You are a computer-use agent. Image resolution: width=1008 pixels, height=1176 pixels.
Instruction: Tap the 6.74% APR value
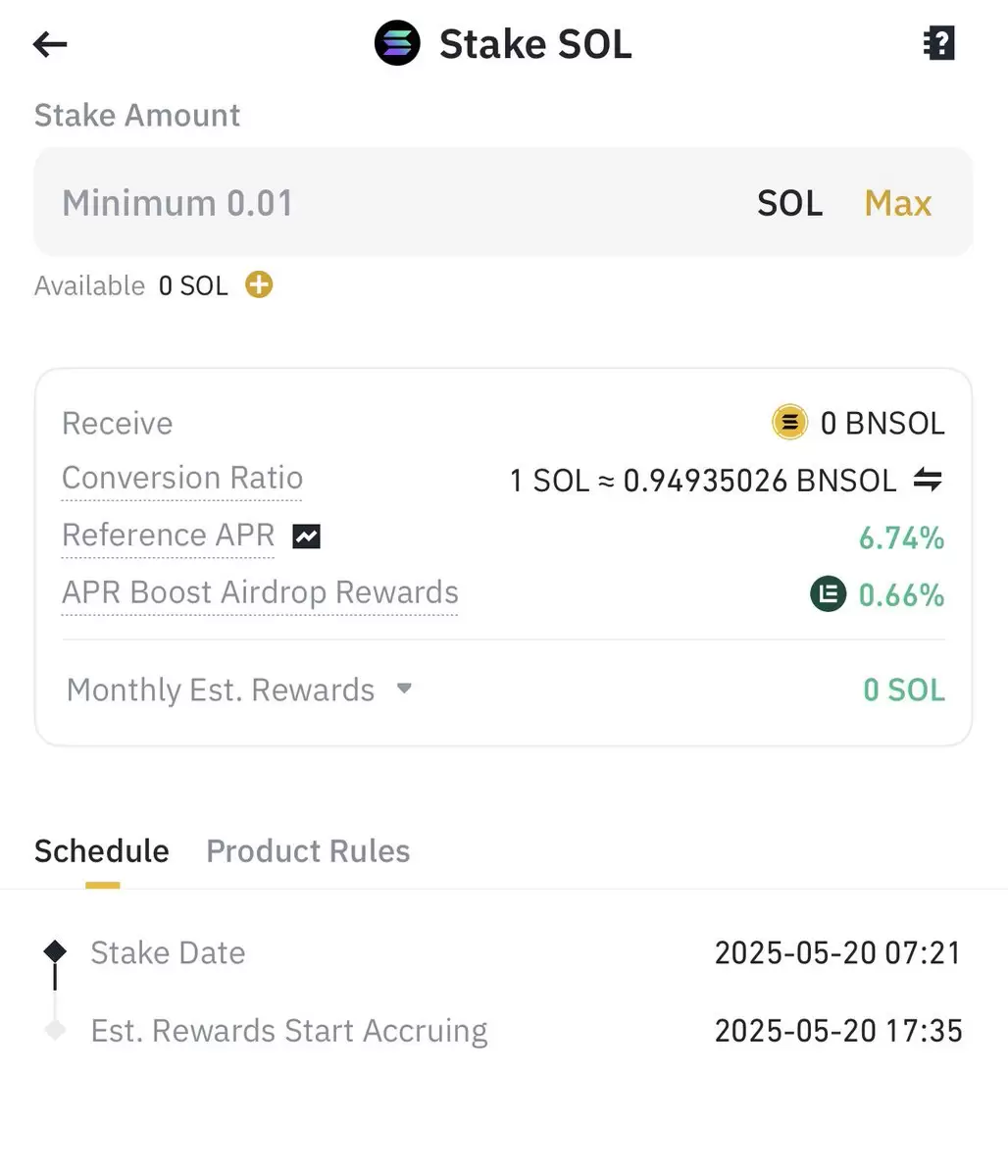(x=901, y=537)
